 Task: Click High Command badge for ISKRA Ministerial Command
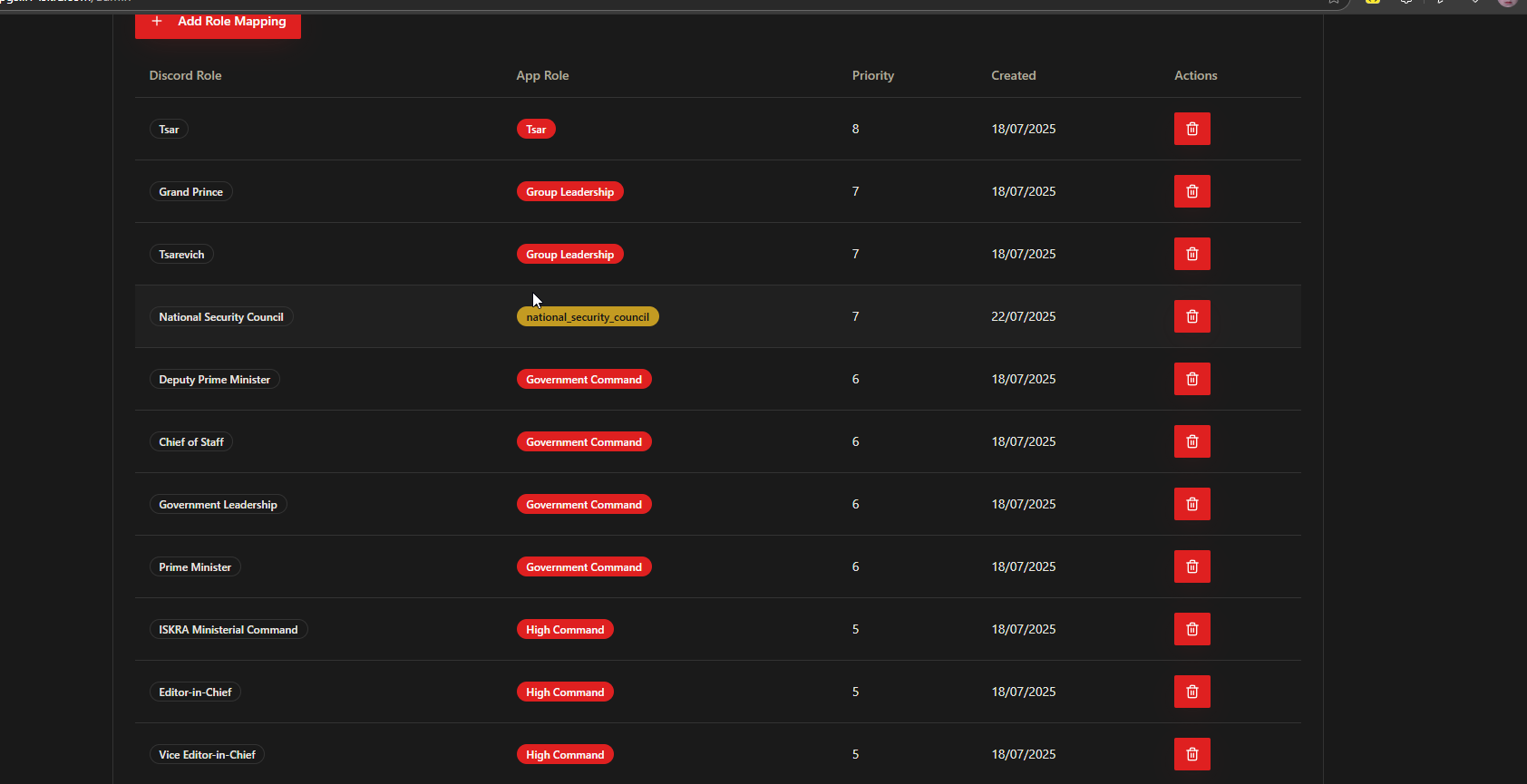pos(565,629)
